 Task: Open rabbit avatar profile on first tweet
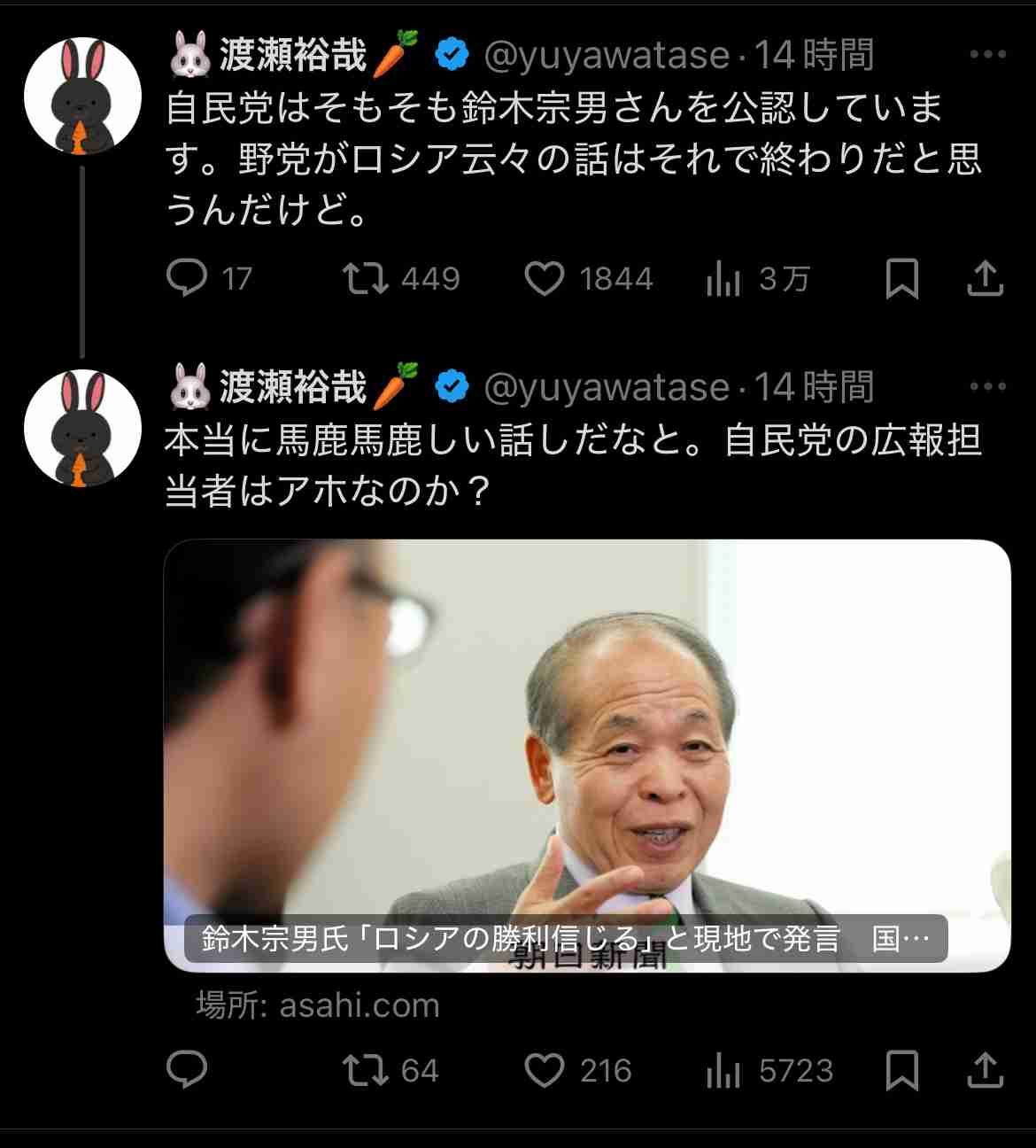pos(82,96)
